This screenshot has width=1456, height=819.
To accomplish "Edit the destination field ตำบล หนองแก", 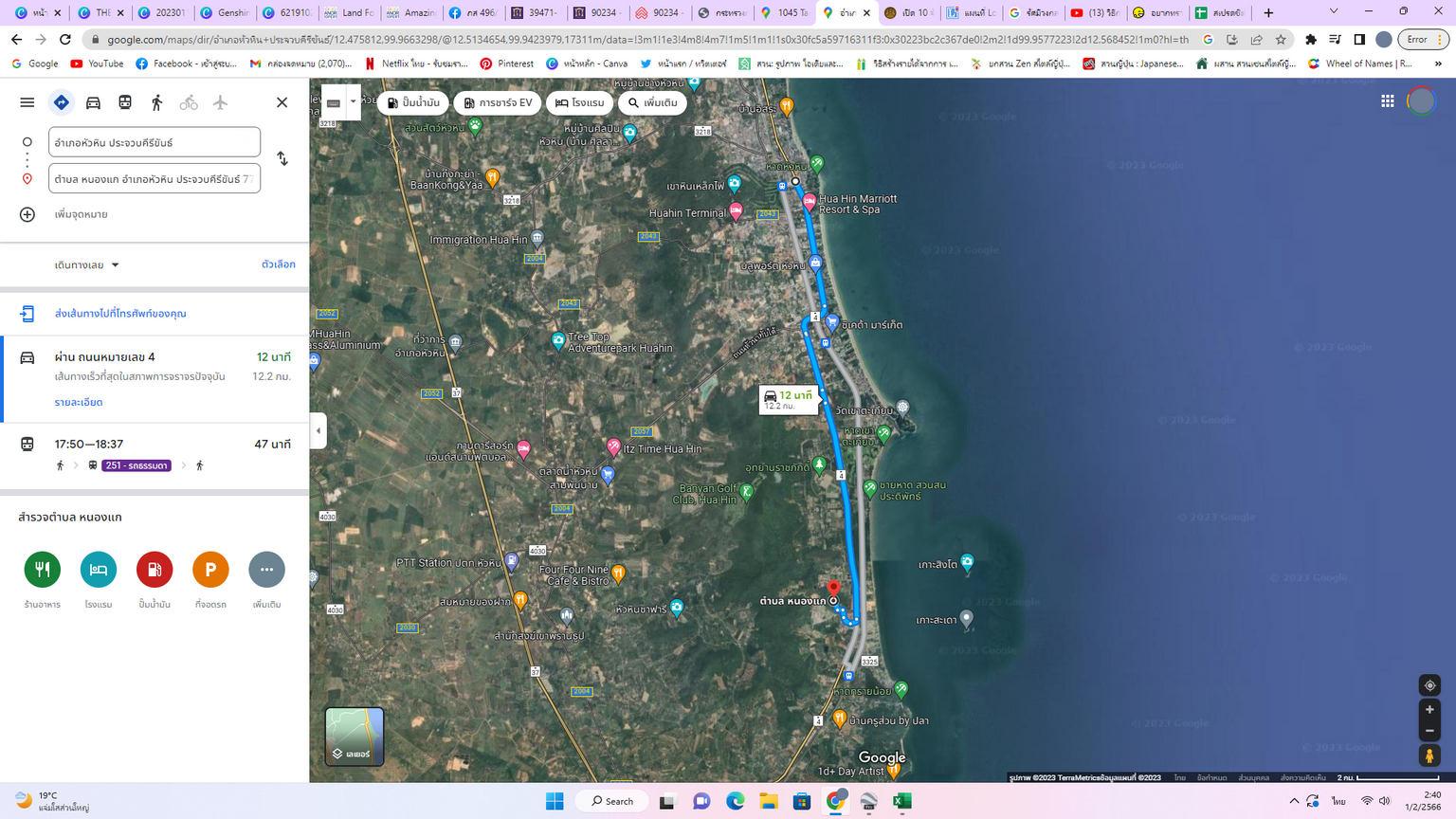I will pyautogui.click(x=155, y=178).
